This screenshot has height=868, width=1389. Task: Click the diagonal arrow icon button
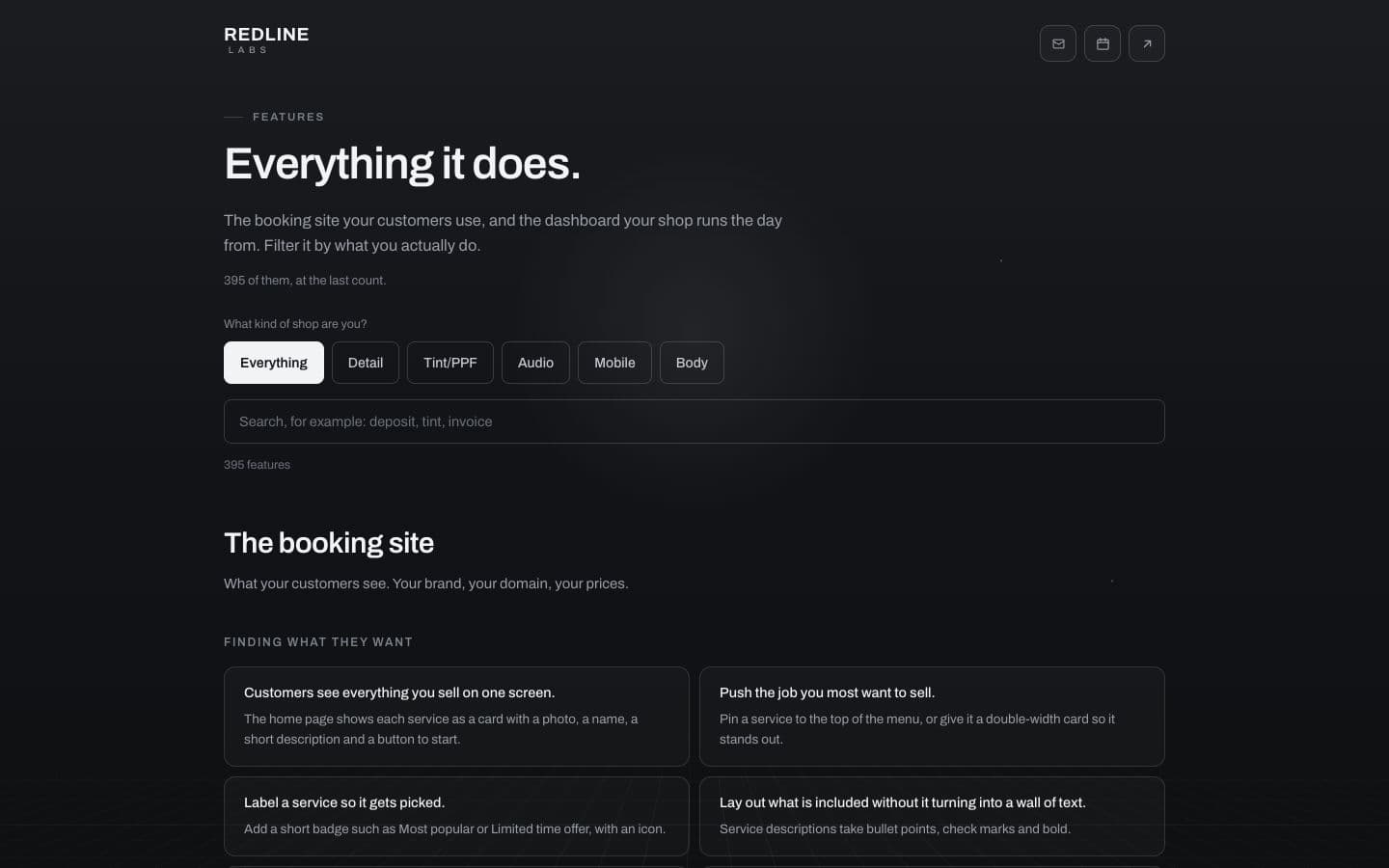1147,43
